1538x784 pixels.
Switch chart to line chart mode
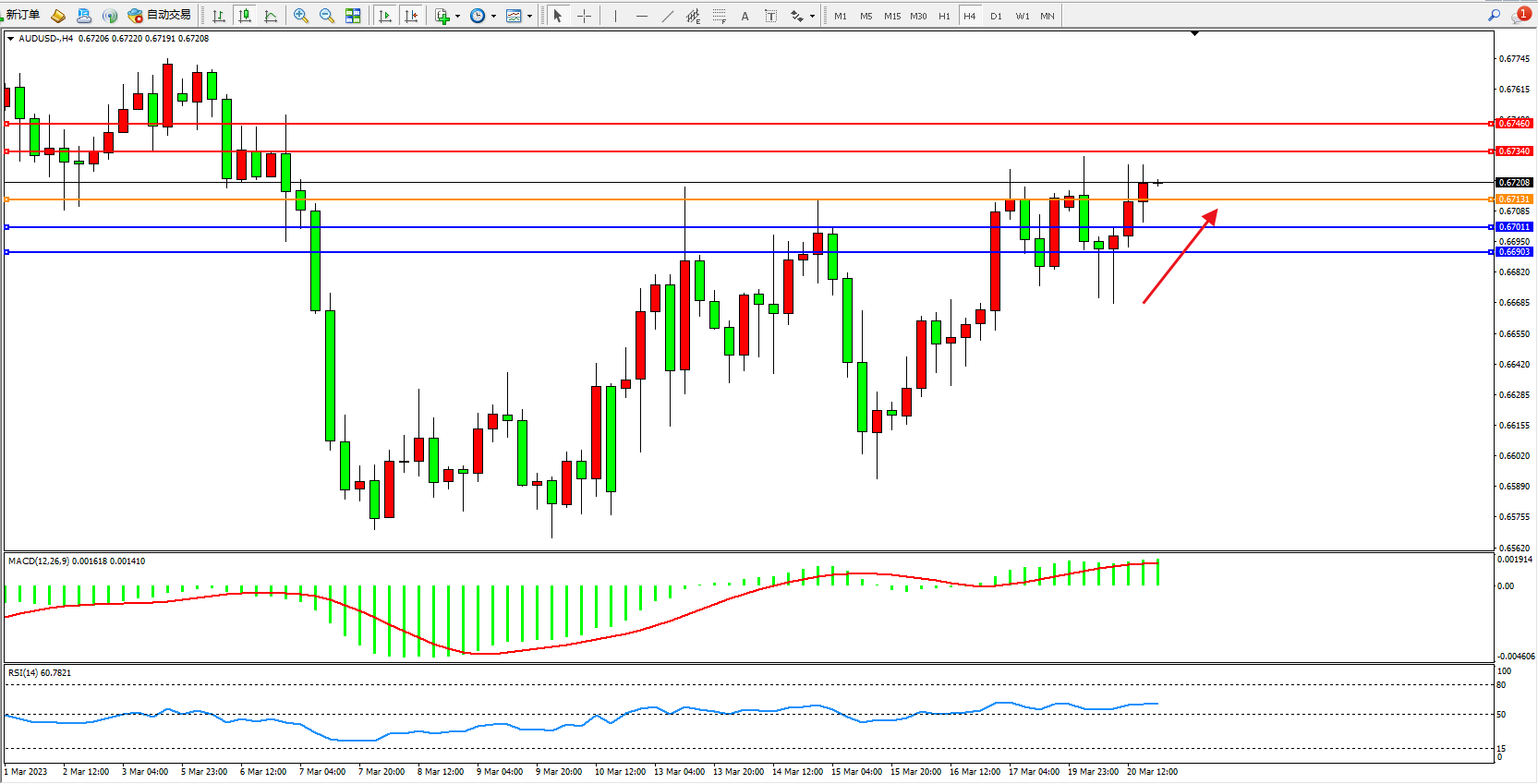coord(271,16)
